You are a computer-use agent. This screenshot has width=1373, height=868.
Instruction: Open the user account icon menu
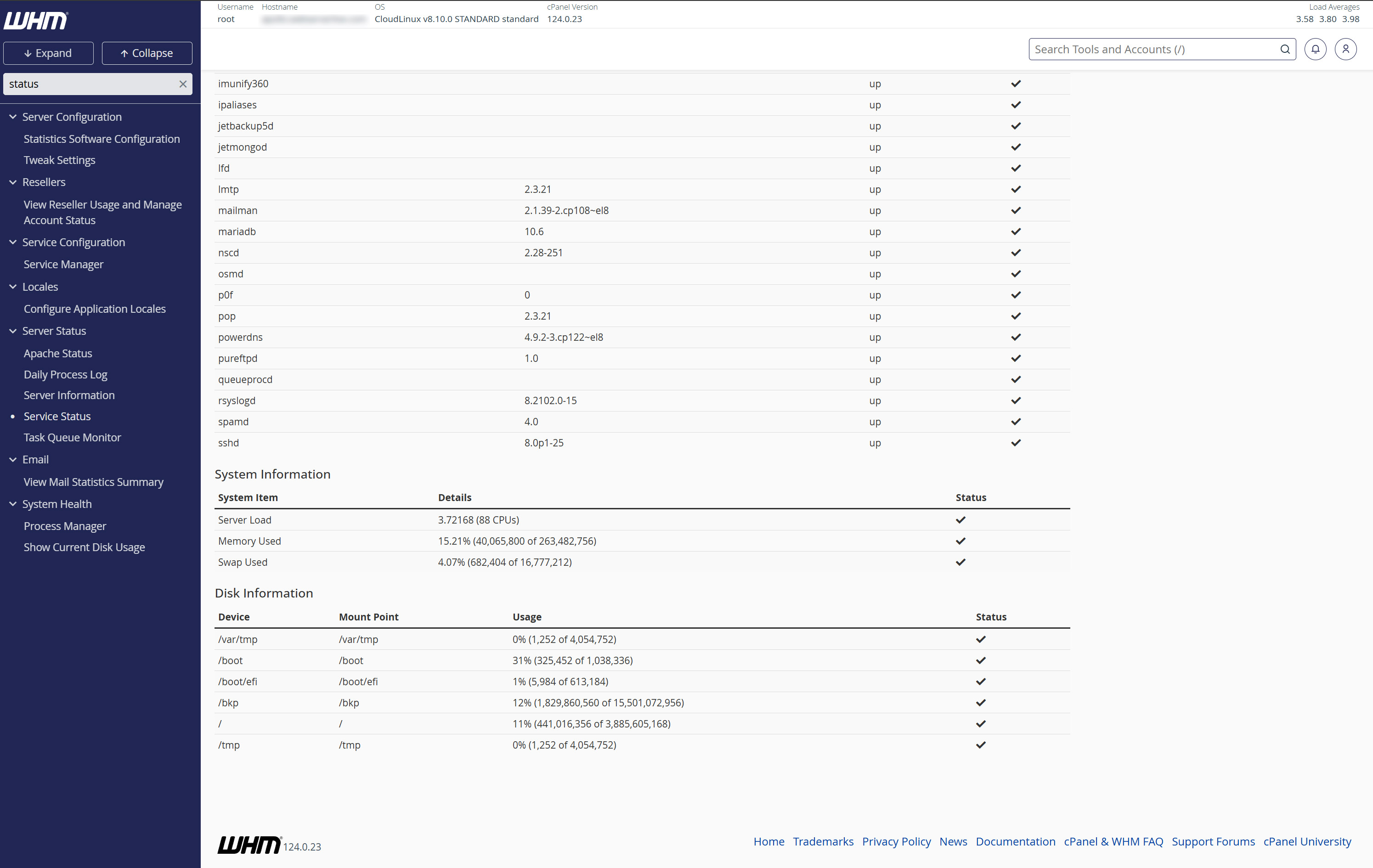[1345, 50]
